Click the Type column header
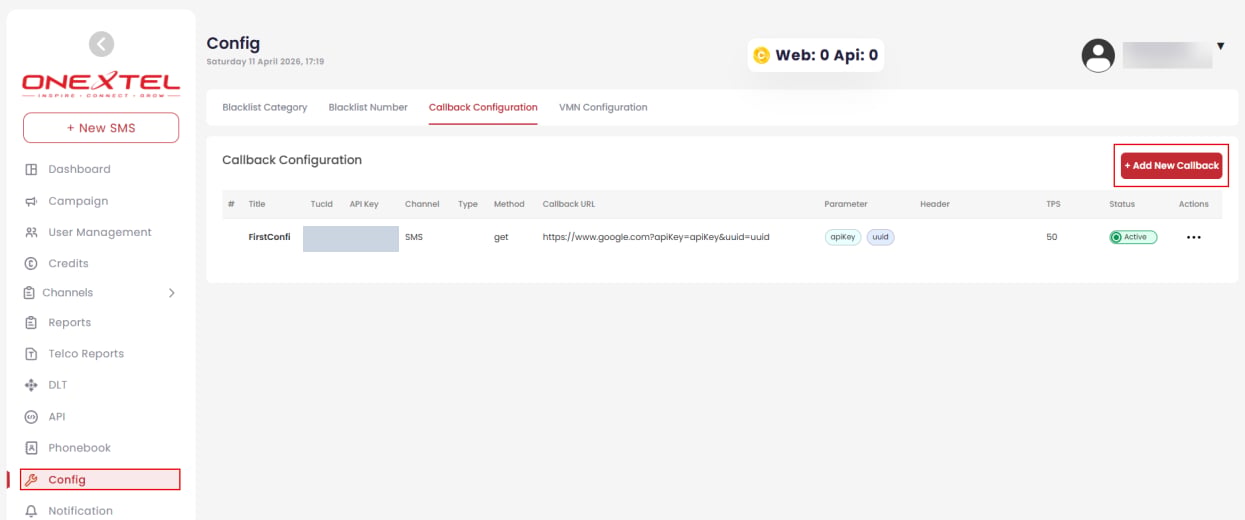Viewport: 1245px width, 520px height. pyautogui.click(x=468, y=204)
